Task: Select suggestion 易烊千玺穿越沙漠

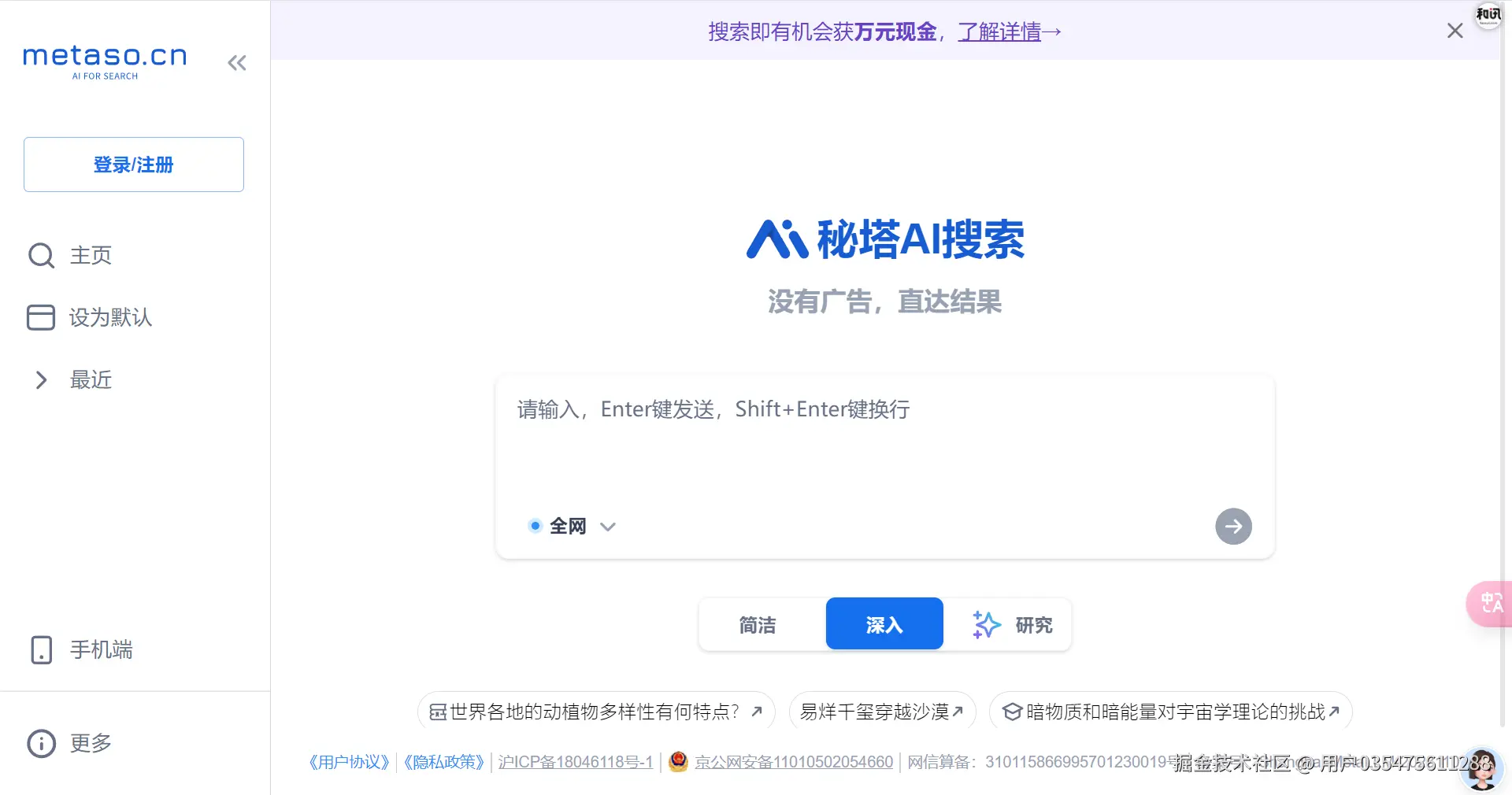Action: pos(882,712)
